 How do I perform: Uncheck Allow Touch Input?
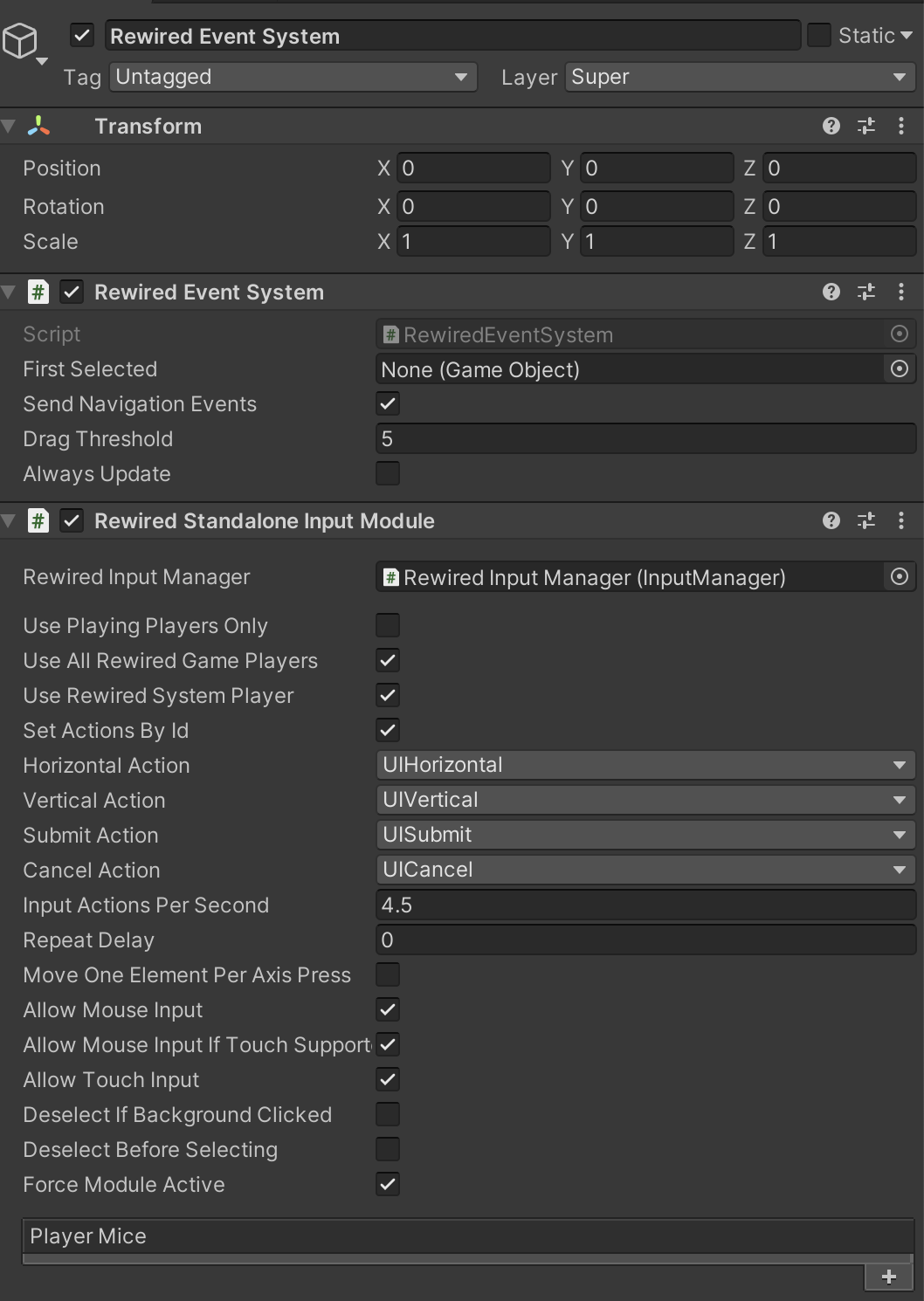pyautogui.click(x=388, y=1079)
